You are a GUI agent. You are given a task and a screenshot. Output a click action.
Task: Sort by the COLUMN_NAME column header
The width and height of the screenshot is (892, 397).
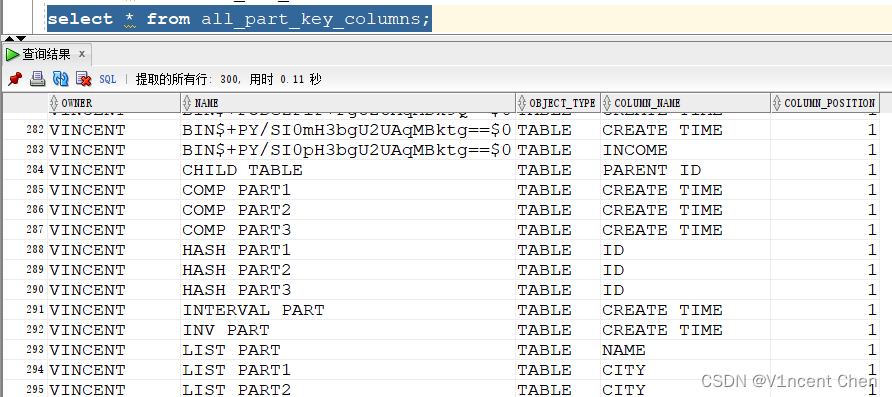685,103
